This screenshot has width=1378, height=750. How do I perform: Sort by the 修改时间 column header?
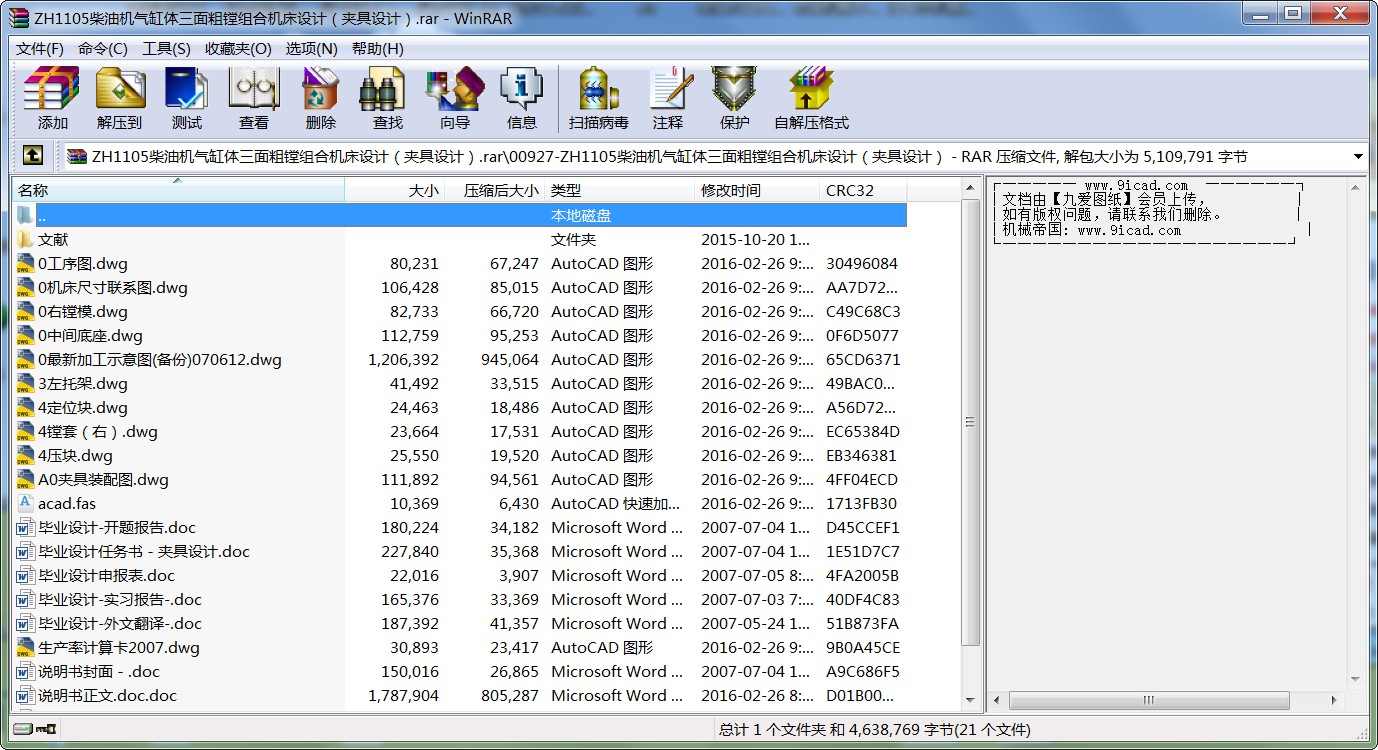point(757,190)
